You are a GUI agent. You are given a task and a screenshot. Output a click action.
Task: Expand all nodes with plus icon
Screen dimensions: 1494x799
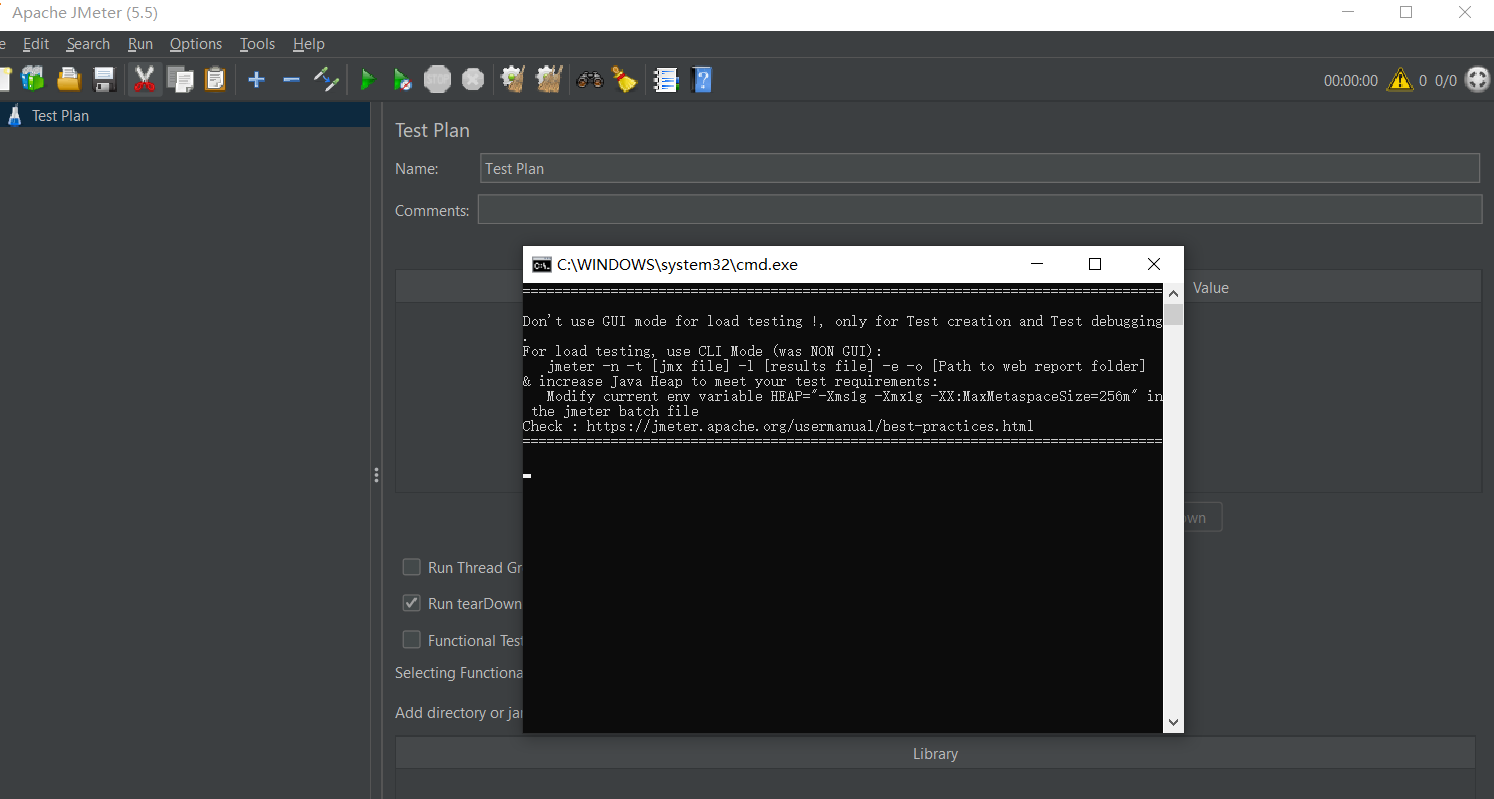[x=256, y=79]
